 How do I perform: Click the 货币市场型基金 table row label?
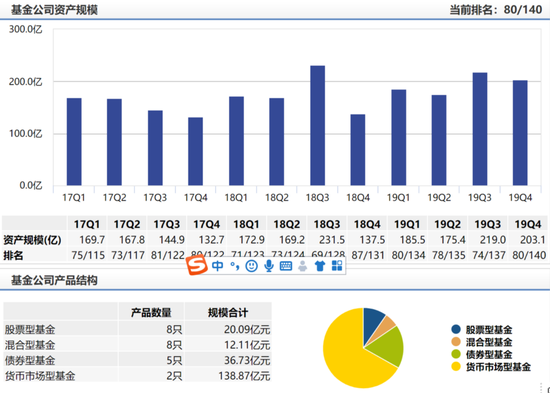tap(40, 376)
